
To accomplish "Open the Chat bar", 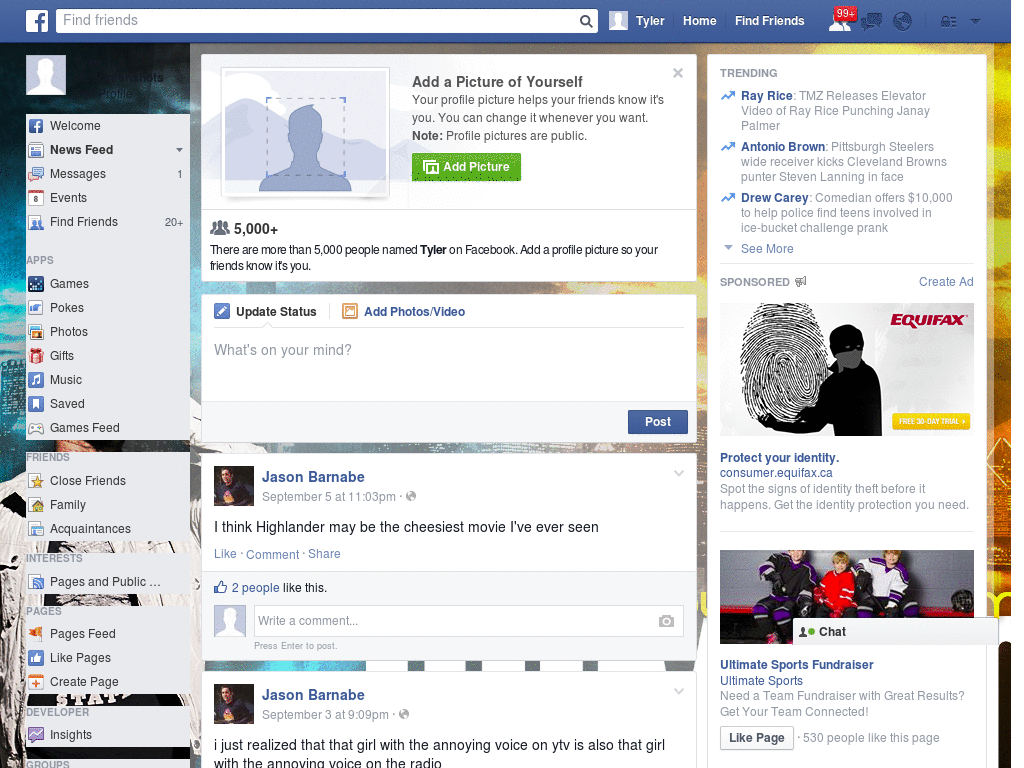I will click(895, 632).
